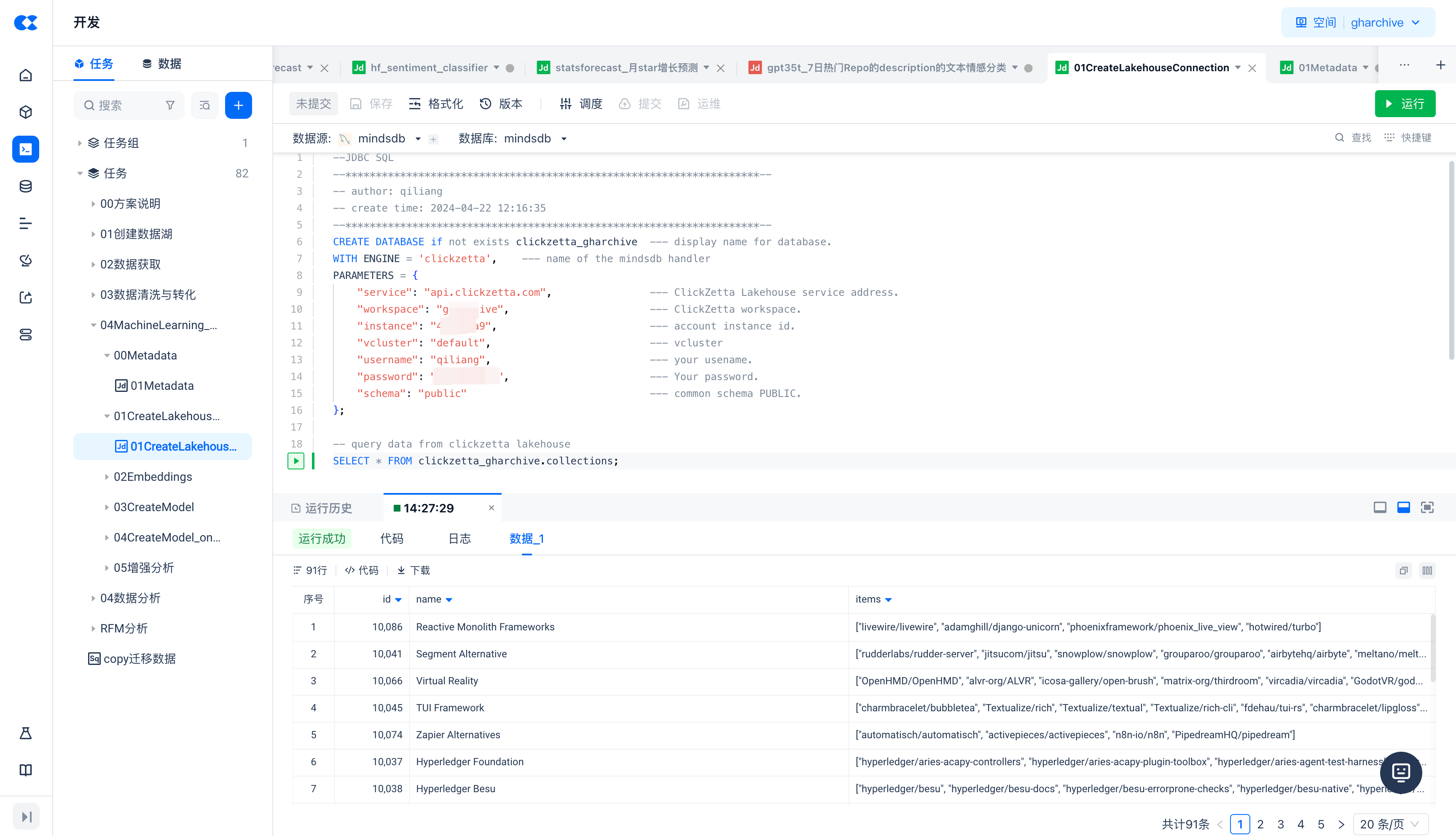Click the filter funnel icon in search
This screenshot has width=1456, height=836.
tap(170, 106)
